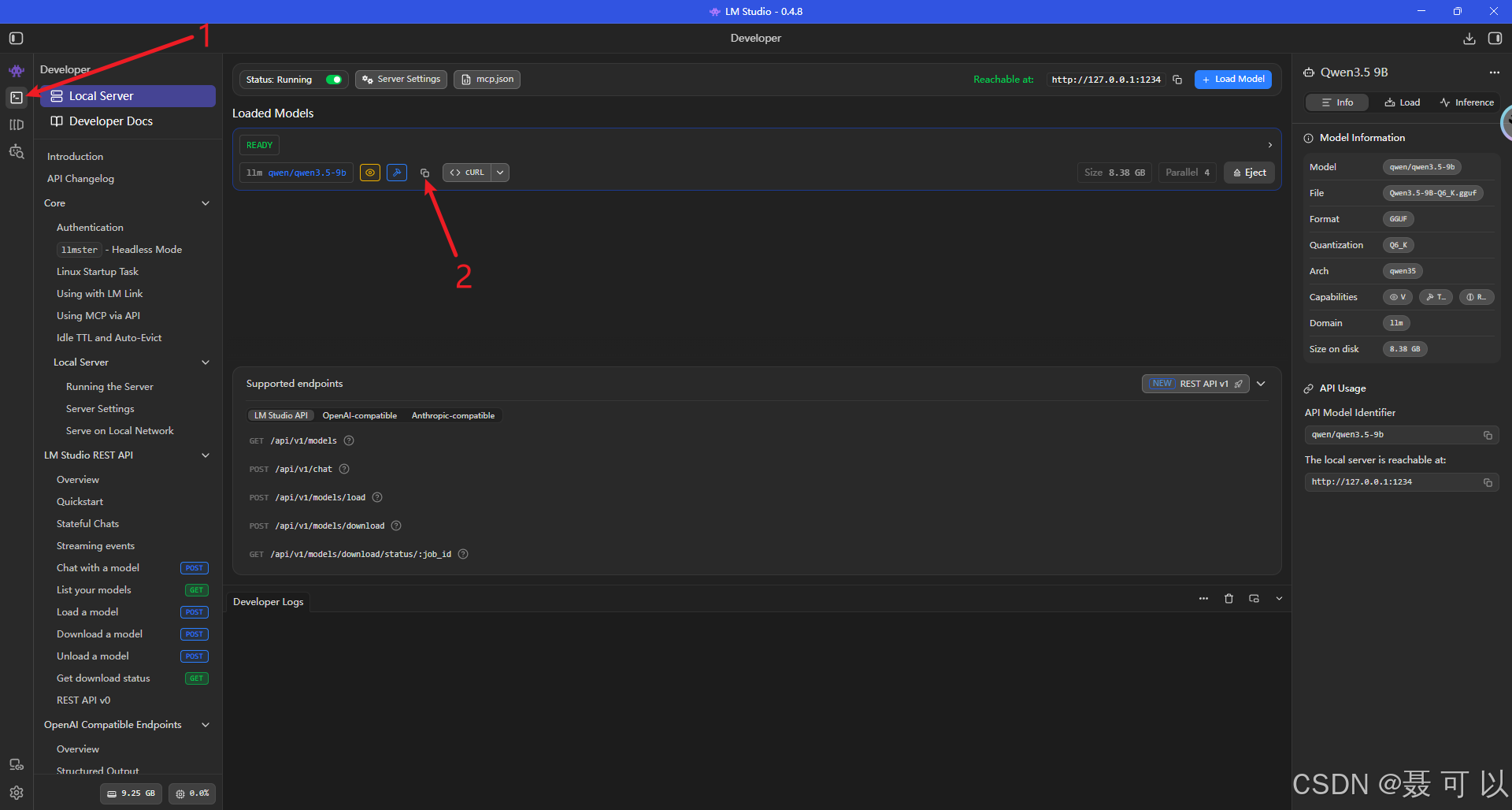Eject the loaded qwen3.5-9b model
1512x810 pixels.
pos(1250,173)
